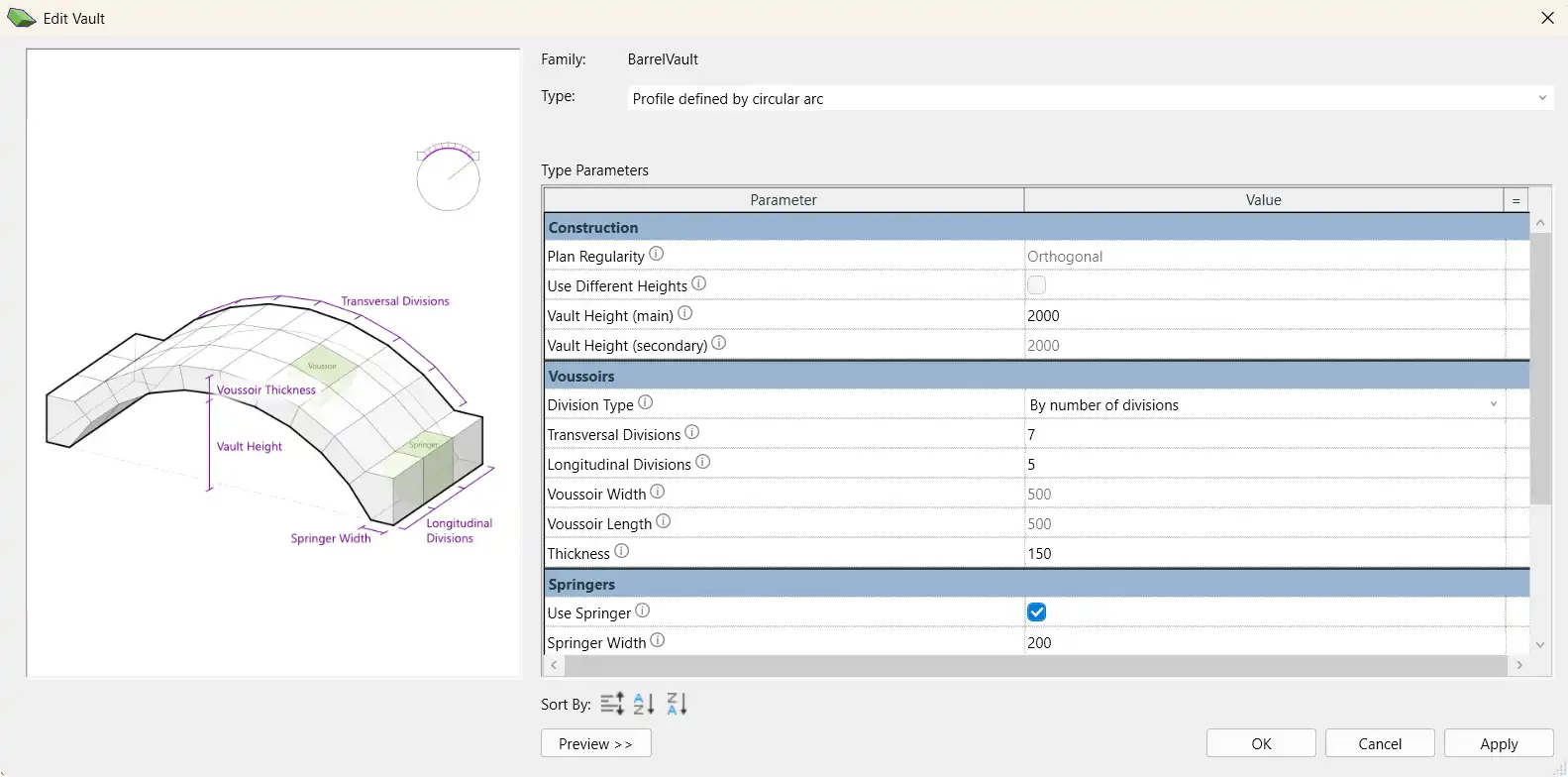Click the Parameter column header
Viewport: 1568px width, 777px height.
[x=783, y=200]
